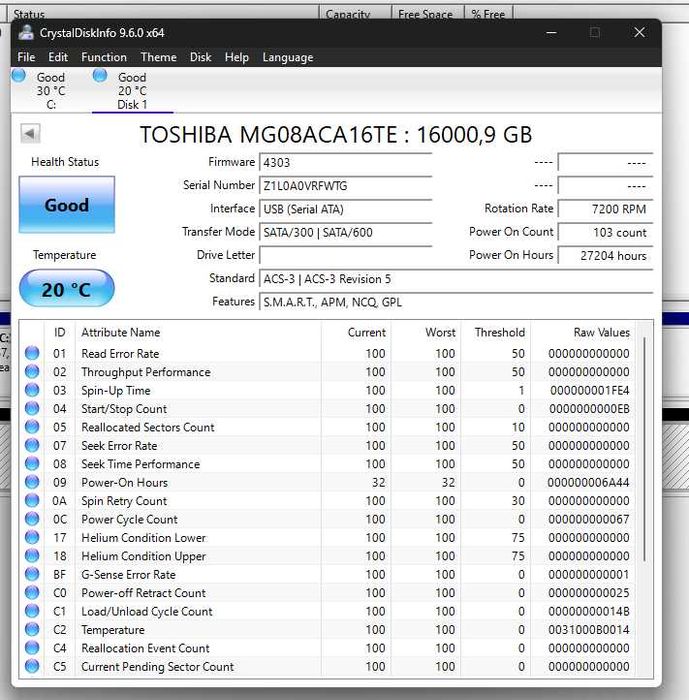Image resolution: width=689 pixels, height=700 pixels.
Task: Click status orb of Throughput Performance row
Action: coord(32,371)
